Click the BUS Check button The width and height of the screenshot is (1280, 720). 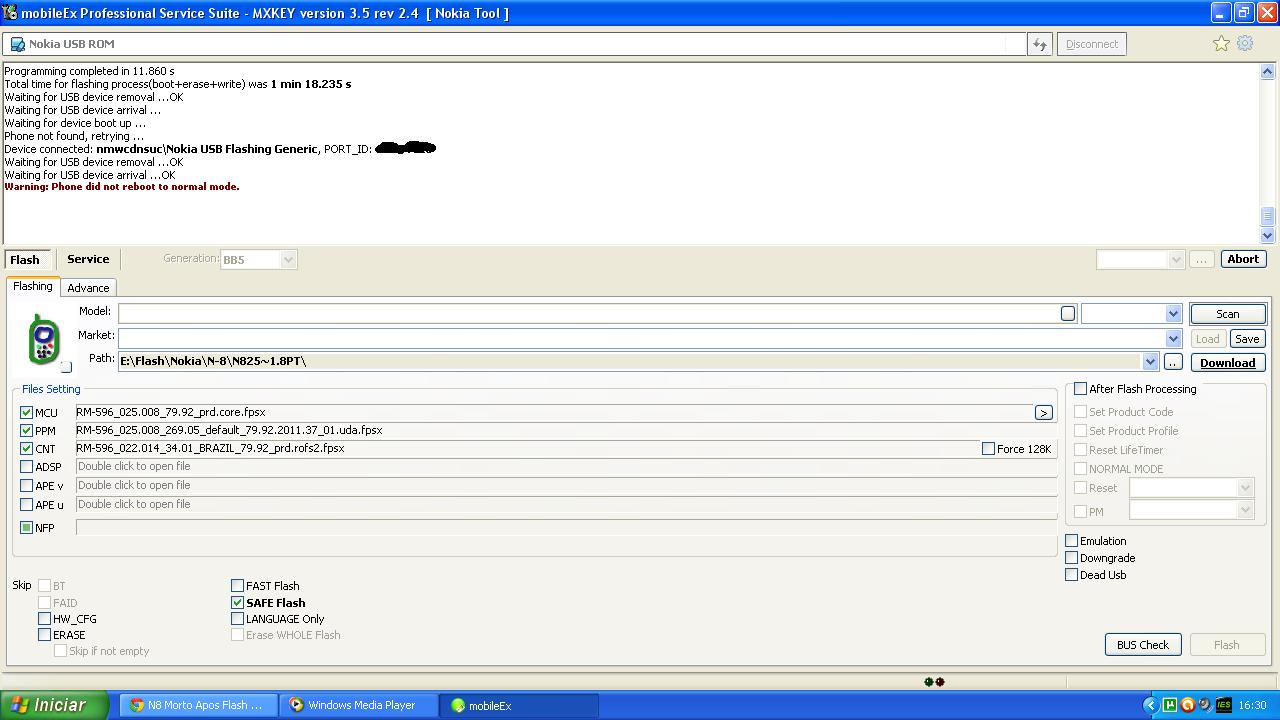[1142, 645]
